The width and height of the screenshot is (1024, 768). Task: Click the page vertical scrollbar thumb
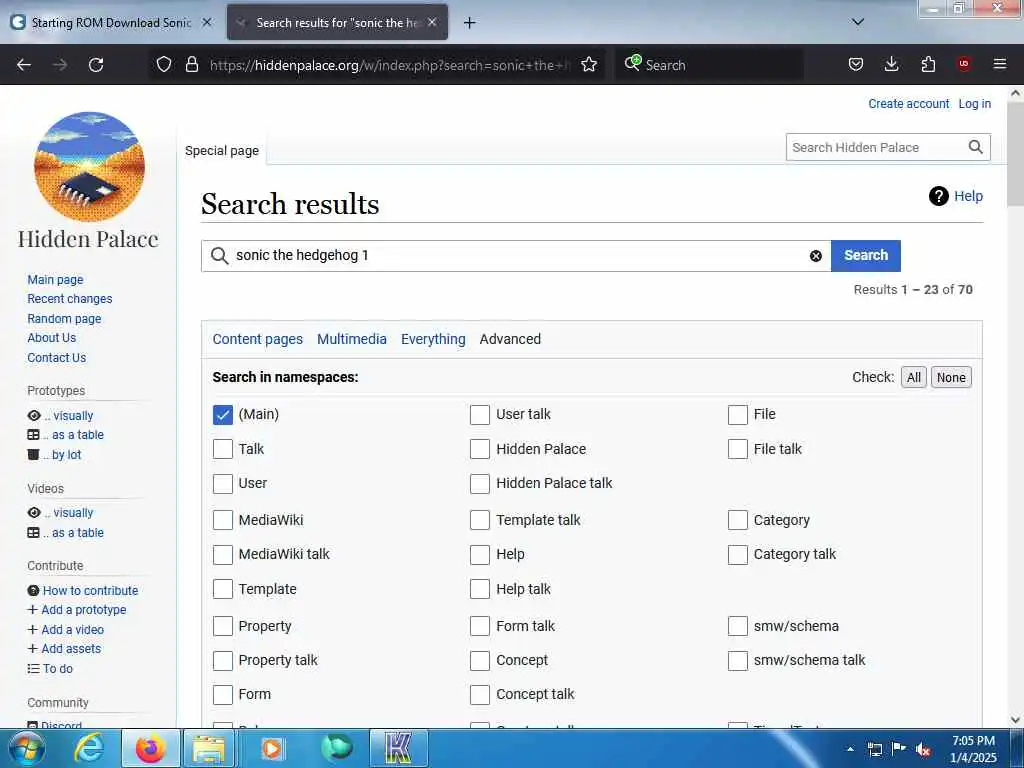[1015, 154]
